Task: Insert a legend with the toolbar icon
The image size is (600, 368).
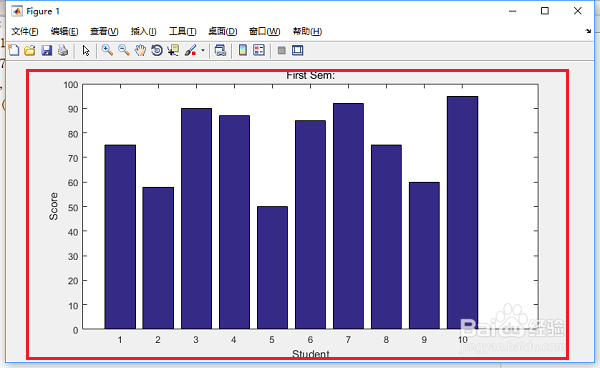Action: 259,50
